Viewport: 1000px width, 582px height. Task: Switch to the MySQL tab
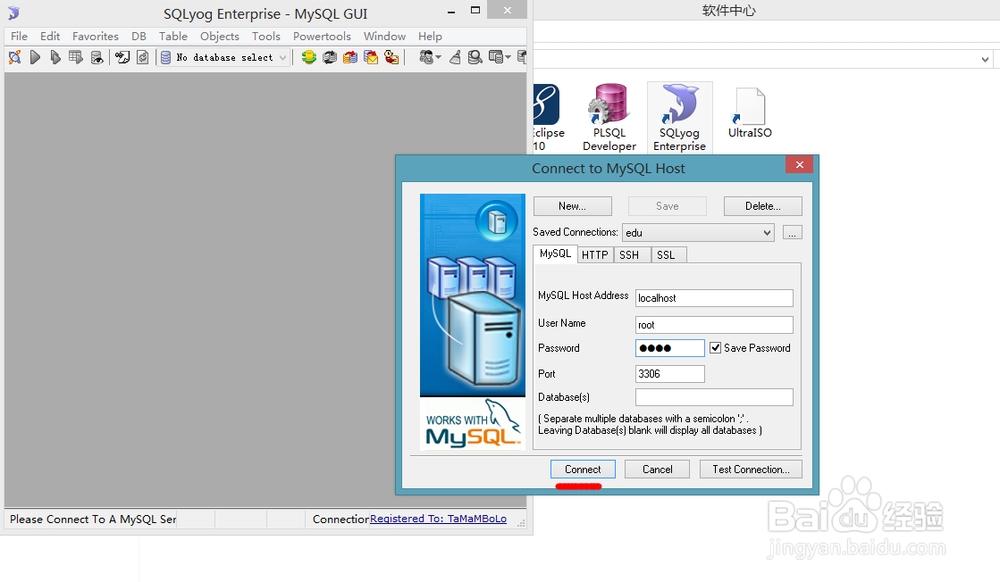555,254
